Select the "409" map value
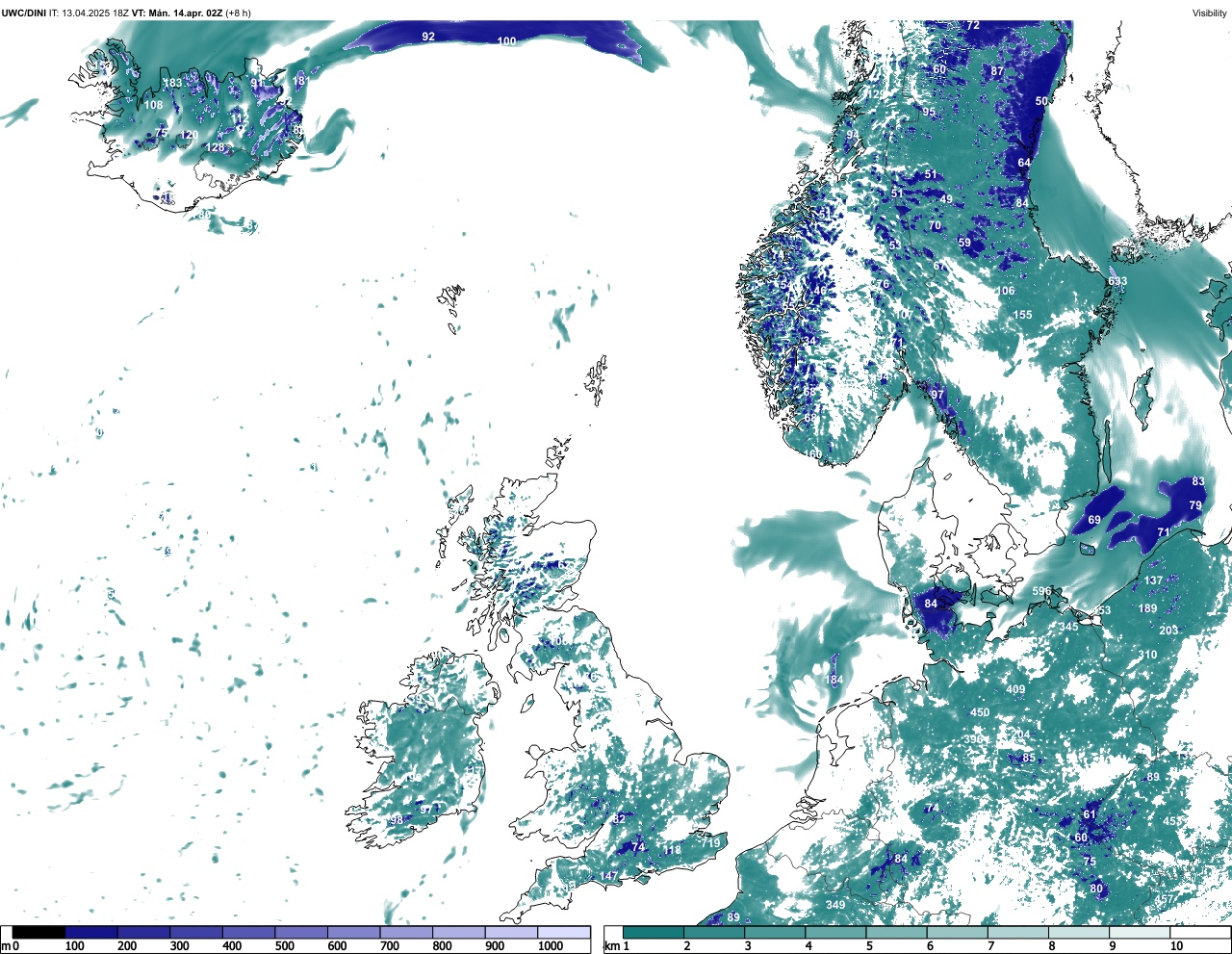Image resolution: width=1232 pixels, height=954 pixels. (x=1015, y=689)
